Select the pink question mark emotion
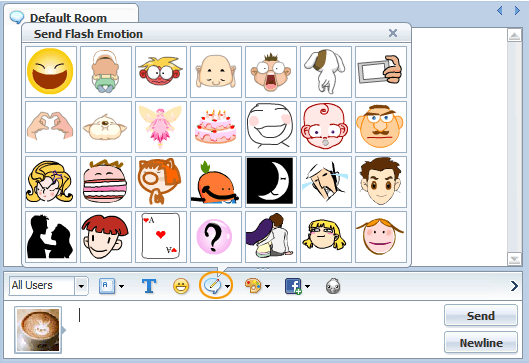The width and height of the screenshot is (529, 363). (x=216, y=237)
